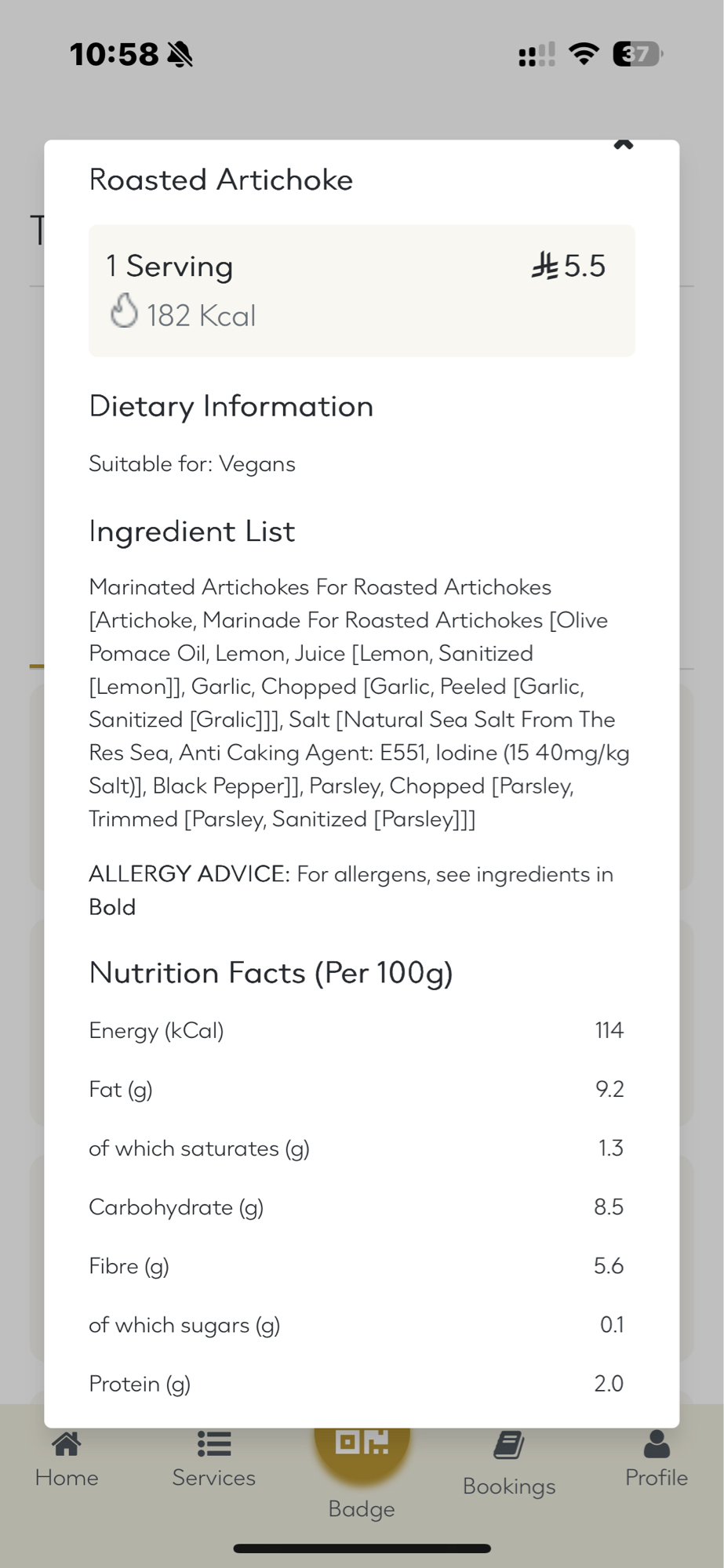This screenshot has height=1568, width=724.
Task: Tap the Energy (kCal) nutrition row
Action: 356,1030
